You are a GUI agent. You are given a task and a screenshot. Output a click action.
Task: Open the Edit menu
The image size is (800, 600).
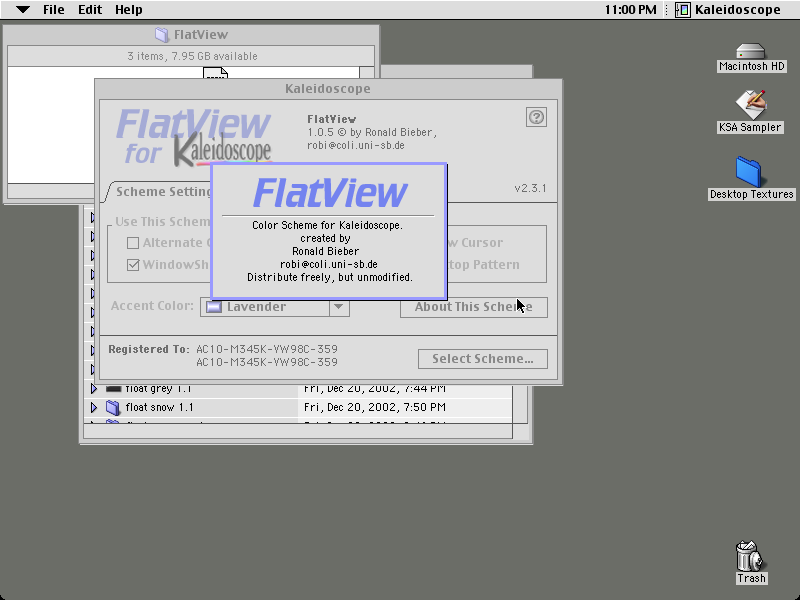click(90, 10)
